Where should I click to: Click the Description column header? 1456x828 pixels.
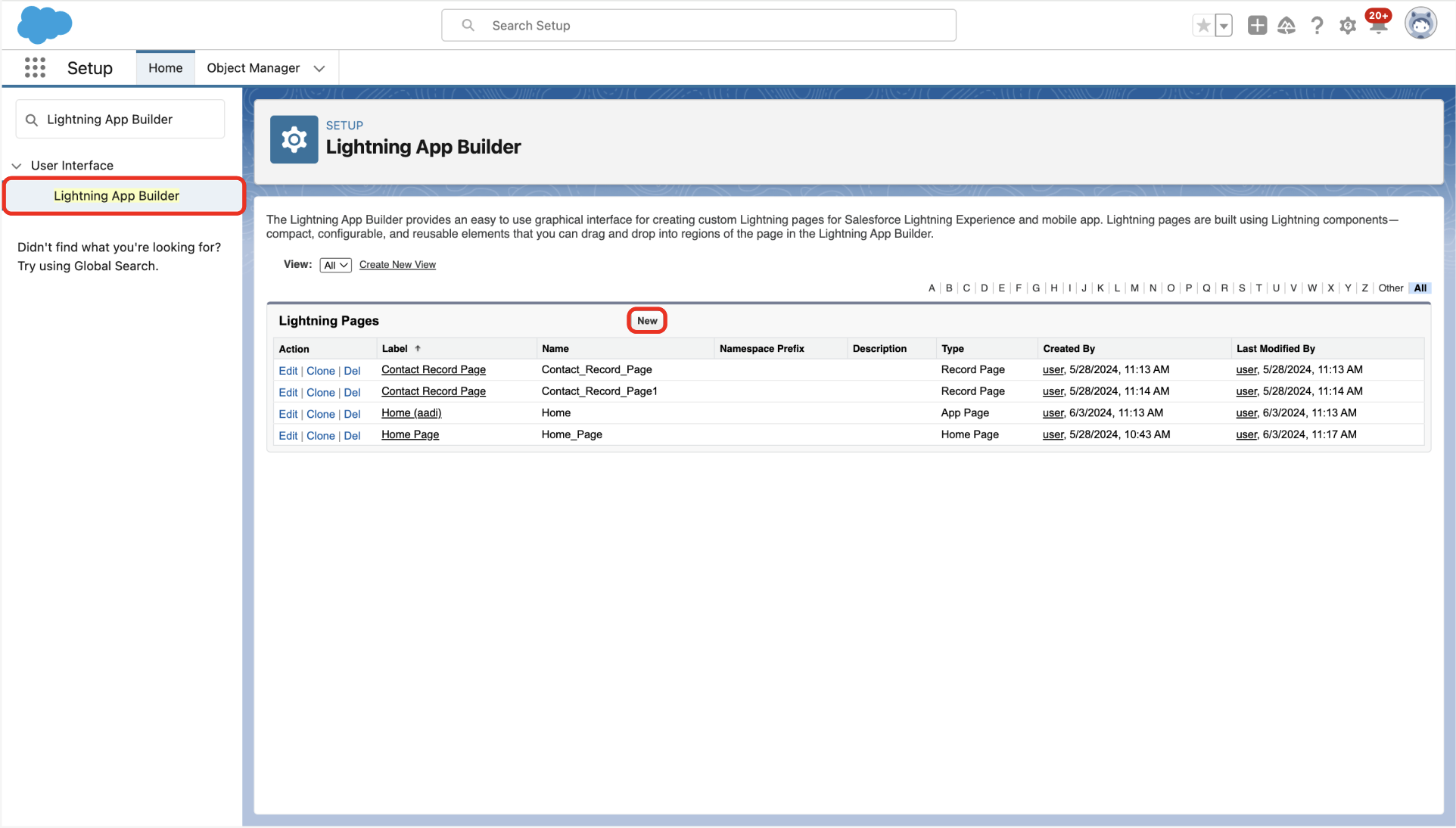coord(879,349)
